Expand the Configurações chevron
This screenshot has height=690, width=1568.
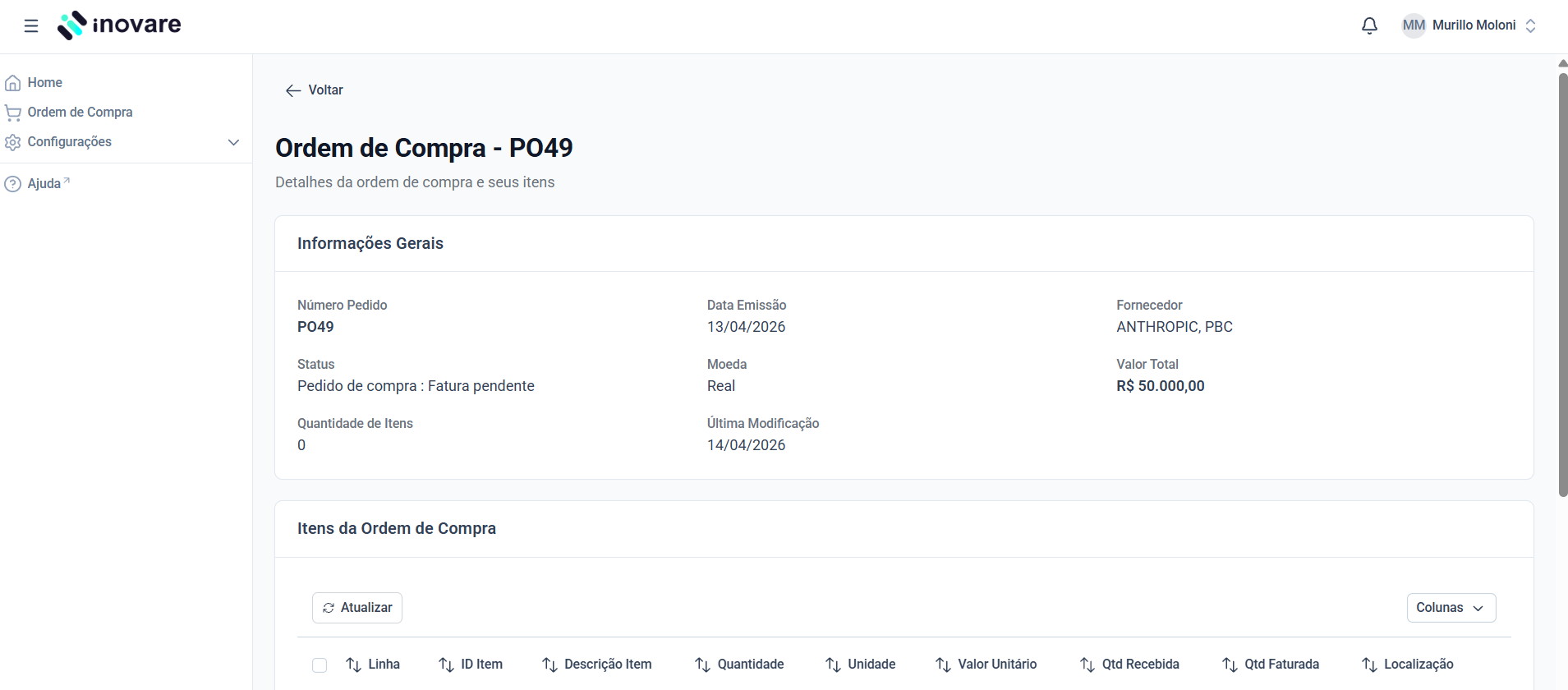[x=233, y=142]
